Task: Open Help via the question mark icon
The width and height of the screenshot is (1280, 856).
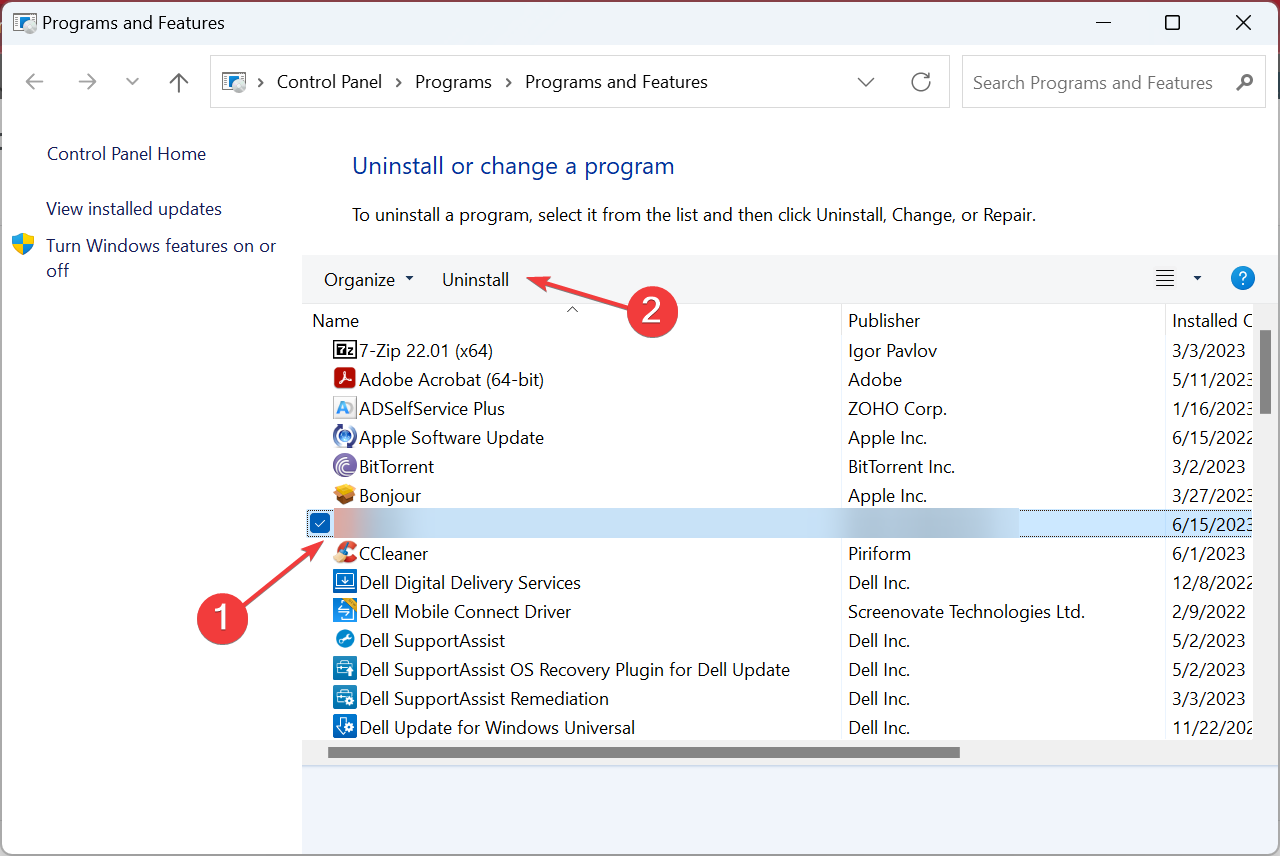Action: [1242, 278]
